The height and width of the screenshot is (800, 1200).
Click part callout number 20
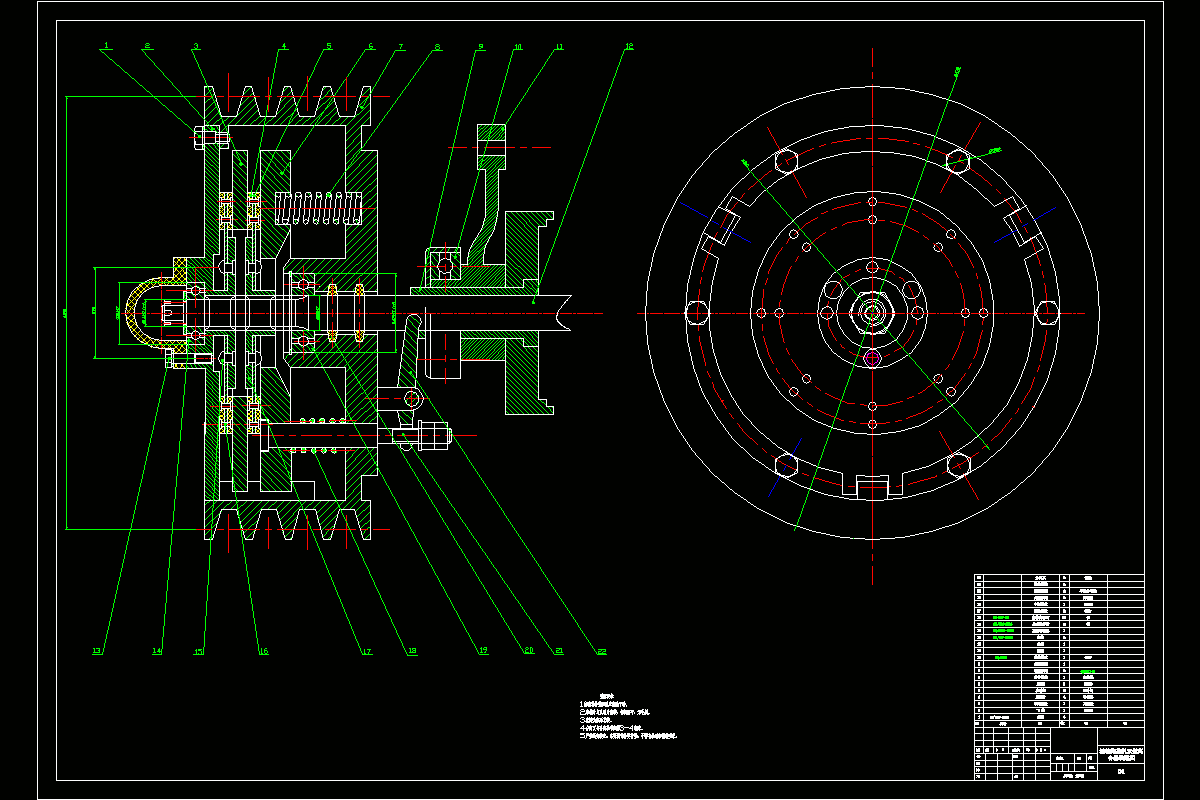529,651
